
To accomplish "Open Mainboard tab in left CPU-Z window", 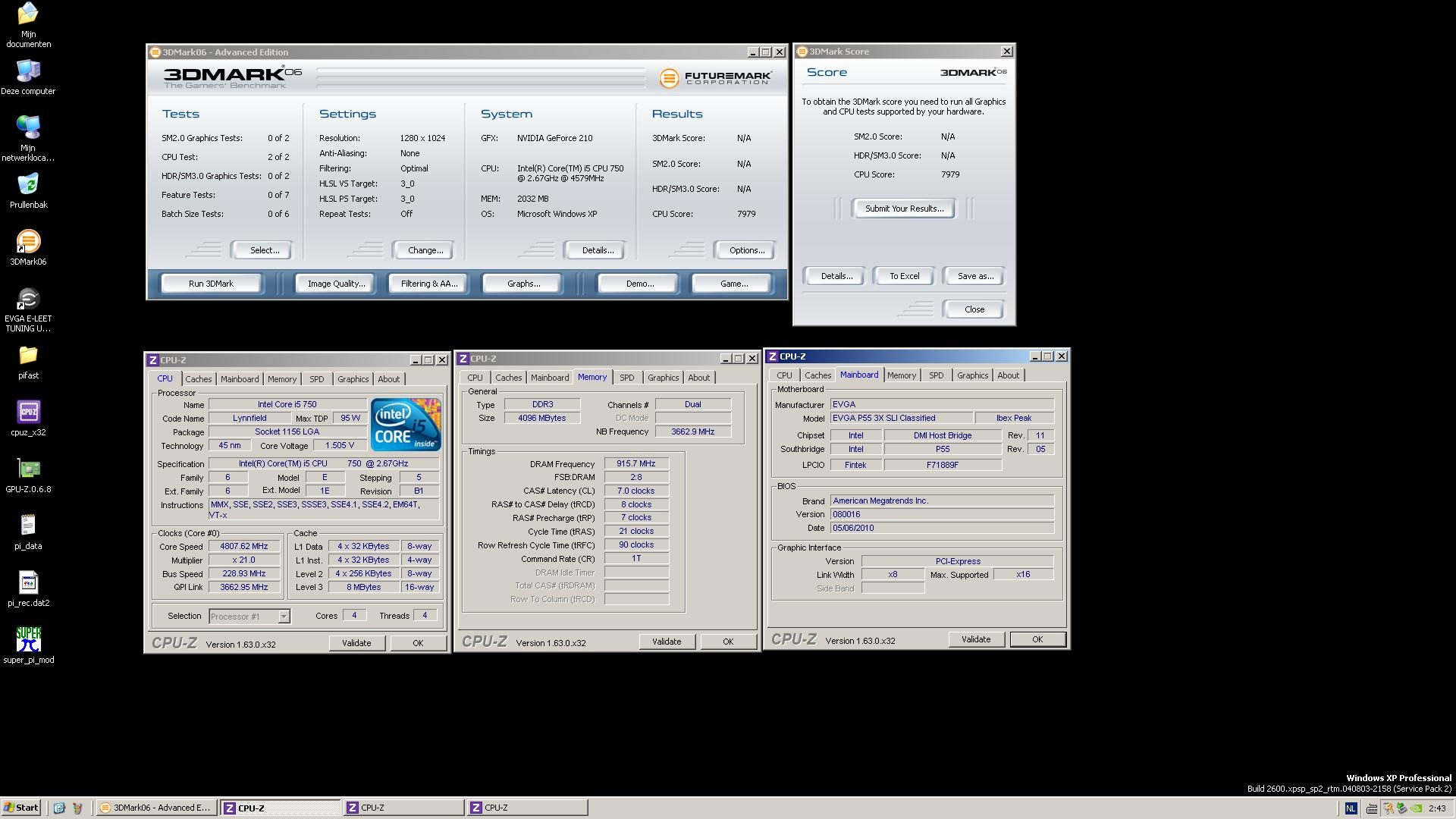I will [x=240, y=379].
